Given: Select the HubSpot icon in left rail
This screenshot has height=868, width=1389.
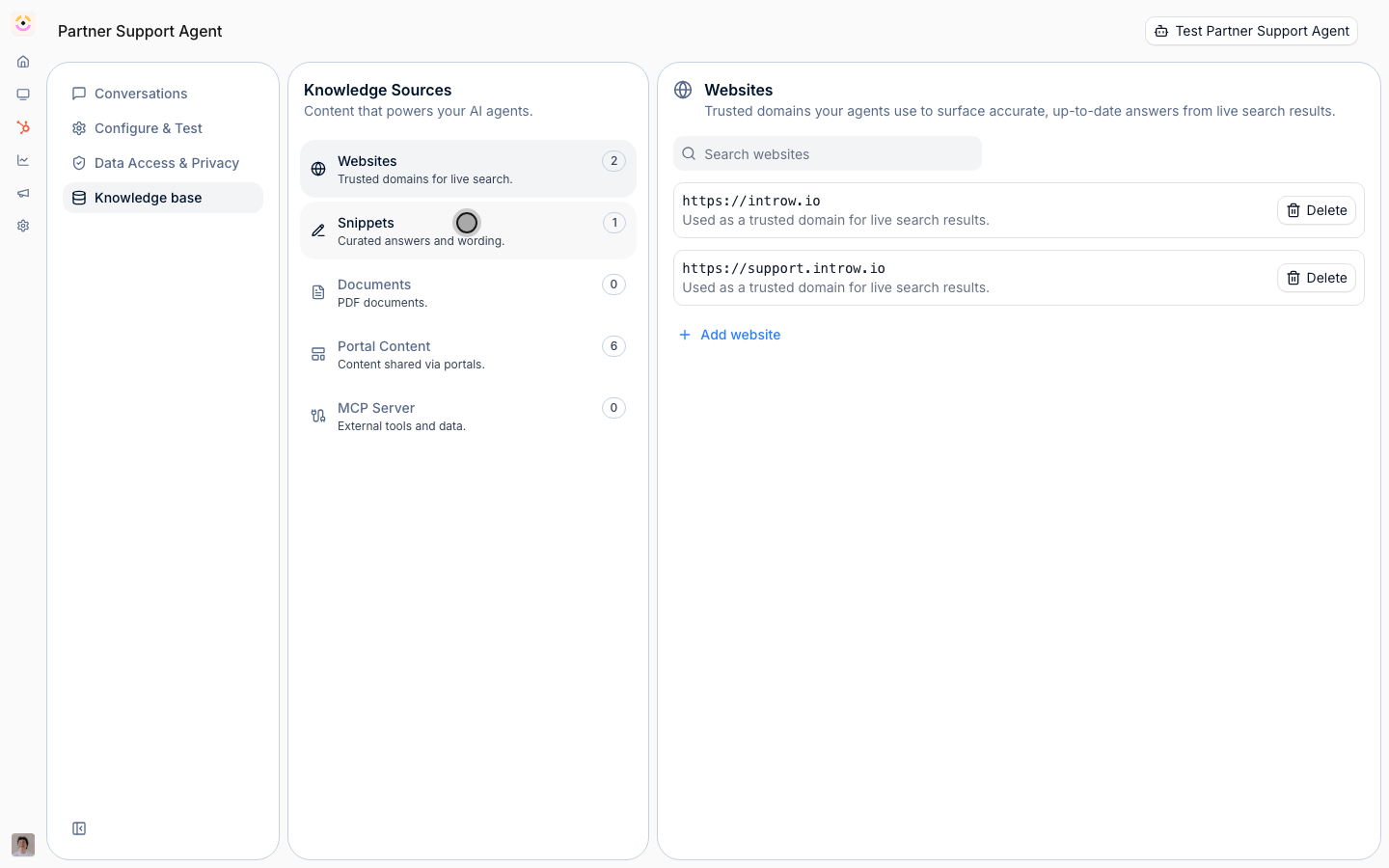Looking at the screenshot, I should pyautogui.click(x=23, y=127).
